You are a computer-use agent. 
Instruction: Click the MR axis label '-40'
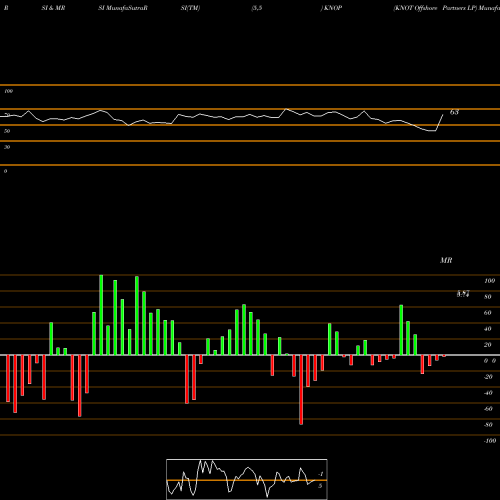coord(488,393)
